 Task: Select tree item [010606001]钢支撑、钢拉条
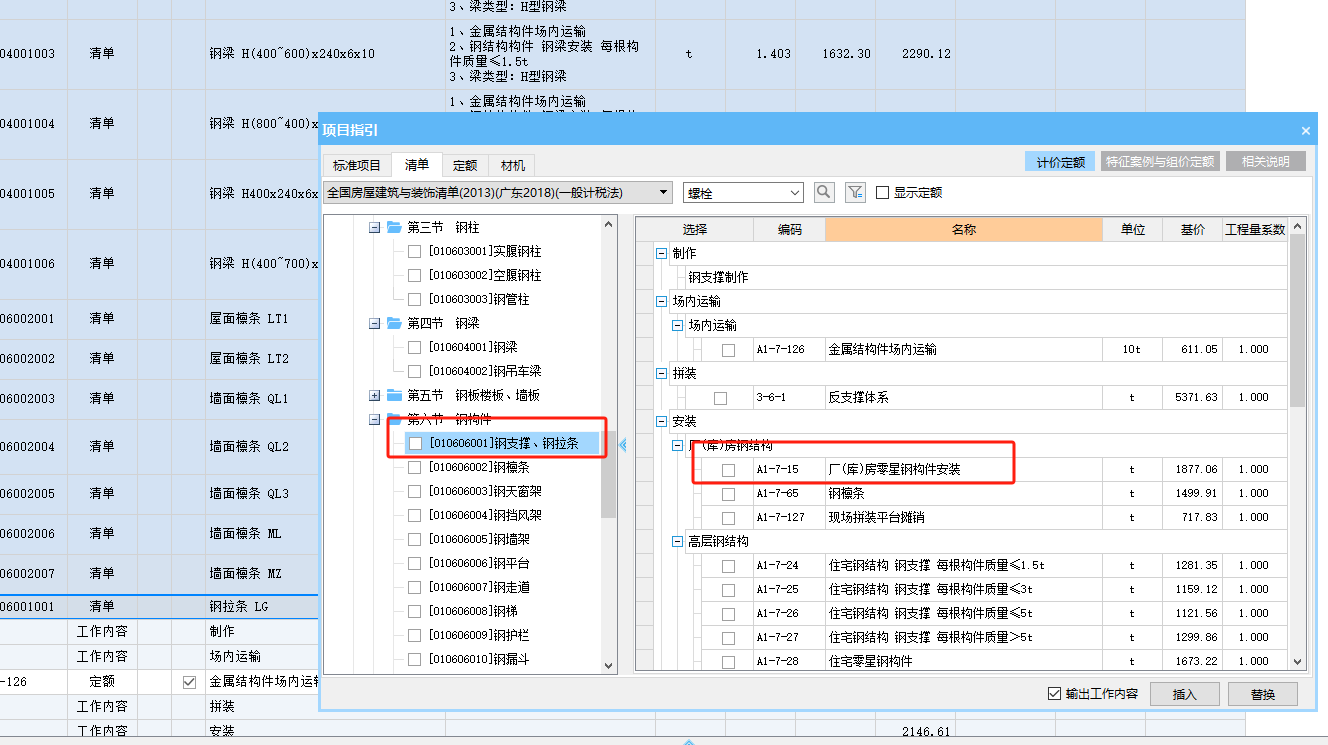point(503,443)
